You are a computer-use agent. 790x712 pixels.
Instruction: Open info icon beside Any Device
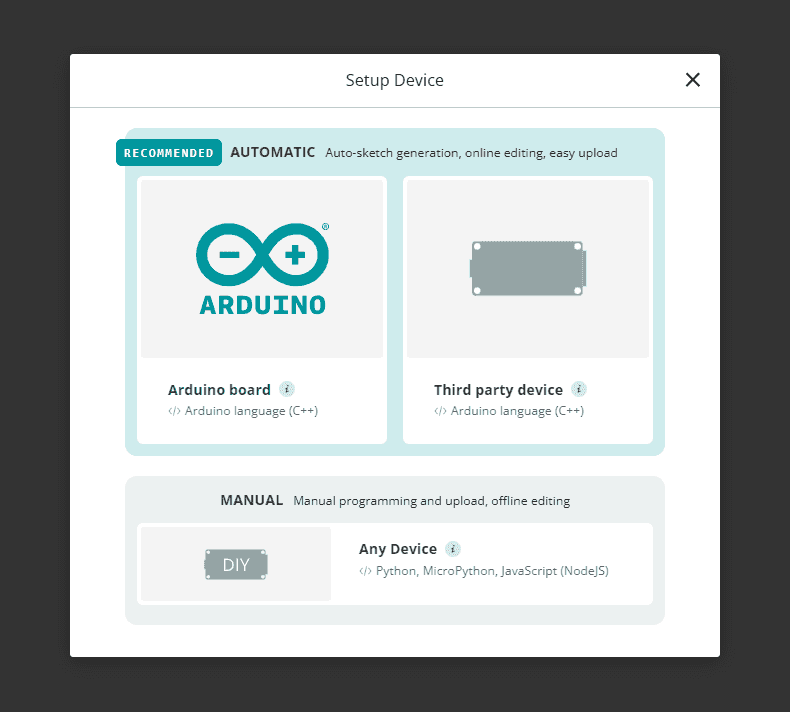point(453,549)
